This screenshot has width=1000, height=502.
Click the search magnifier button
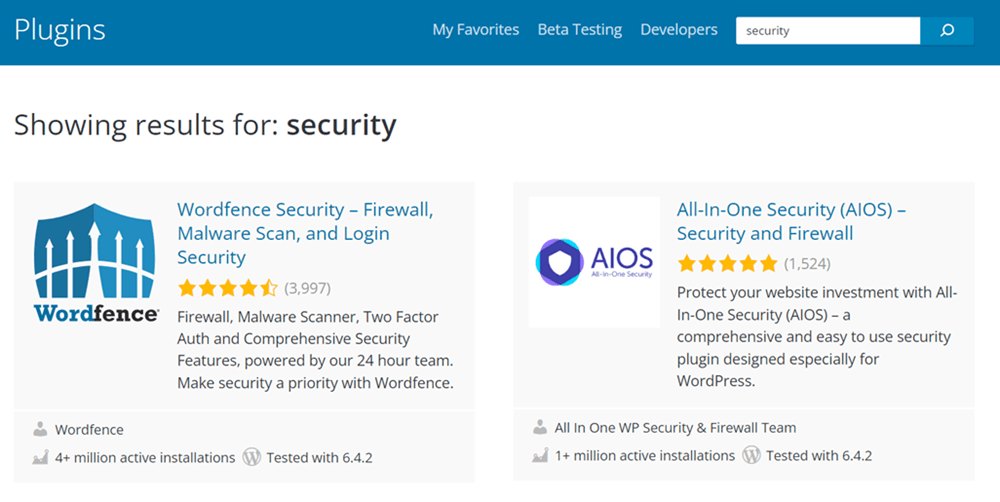[947, 30]
